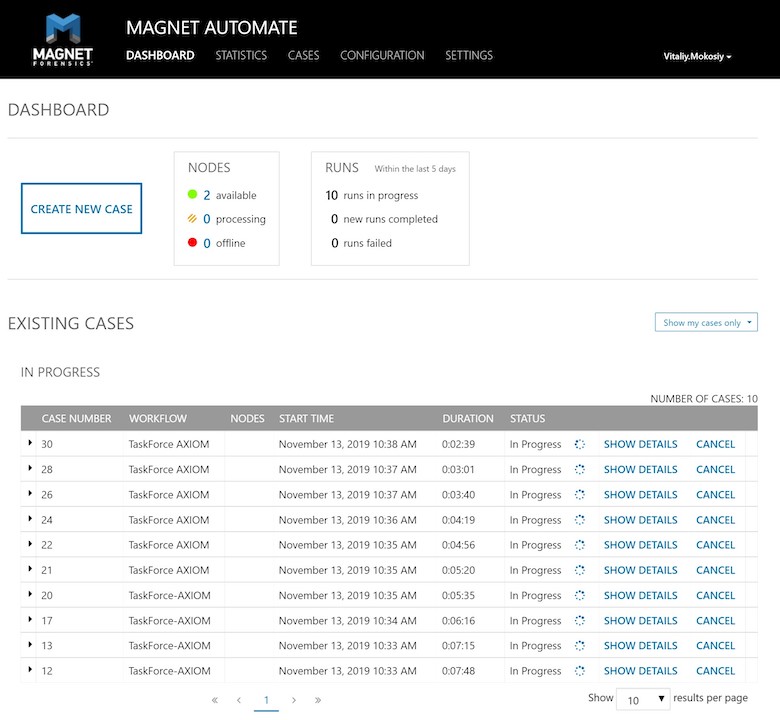
Task: Expand case 28 row
Action: [30, 468]
